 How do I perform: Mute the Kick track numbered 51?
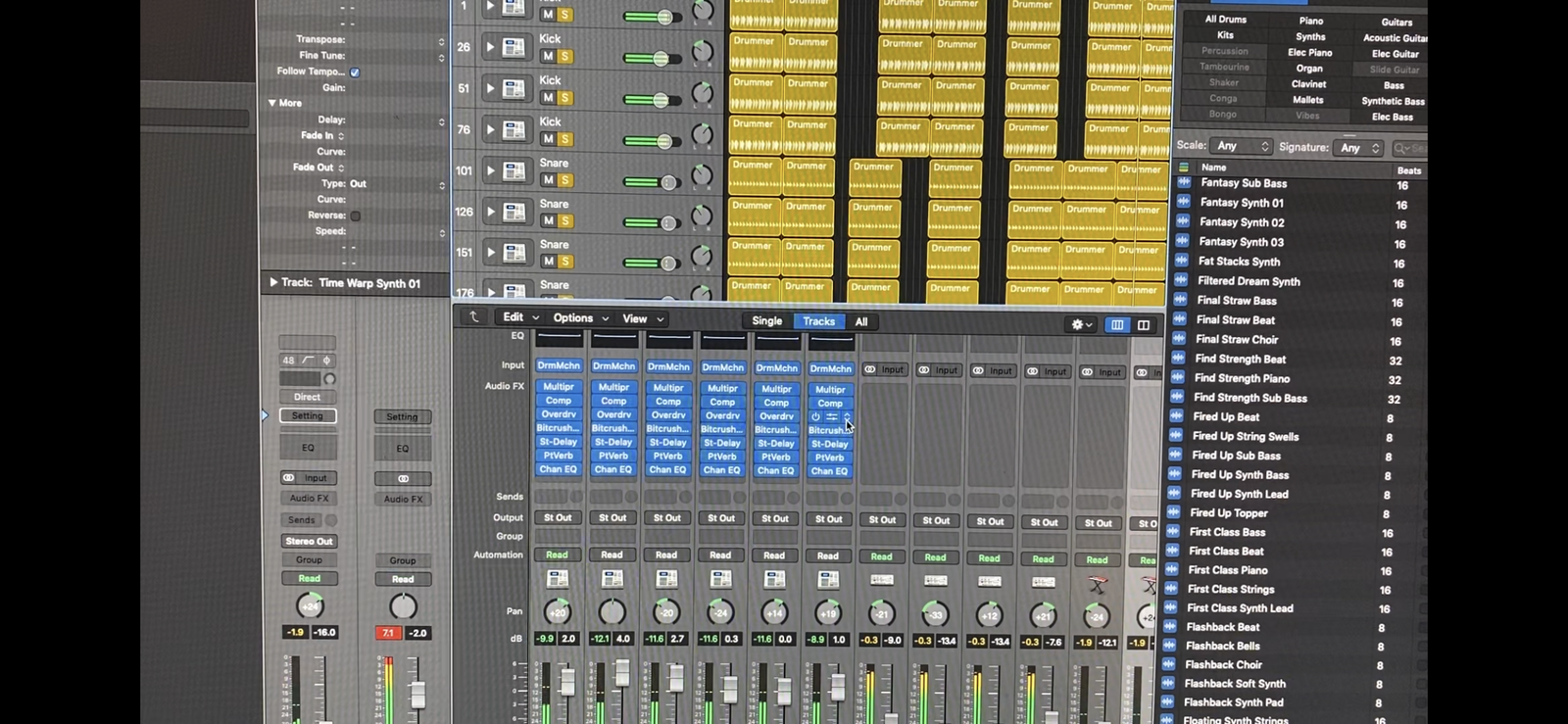548,97
